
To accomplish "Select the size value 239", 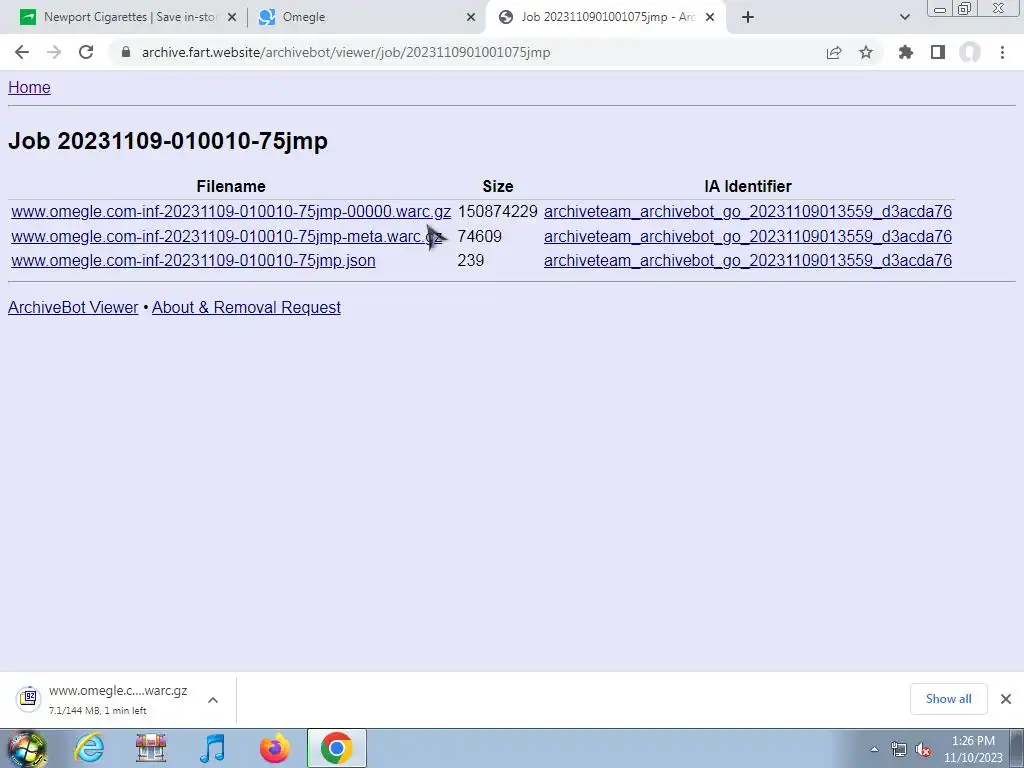I will [471, 261].
